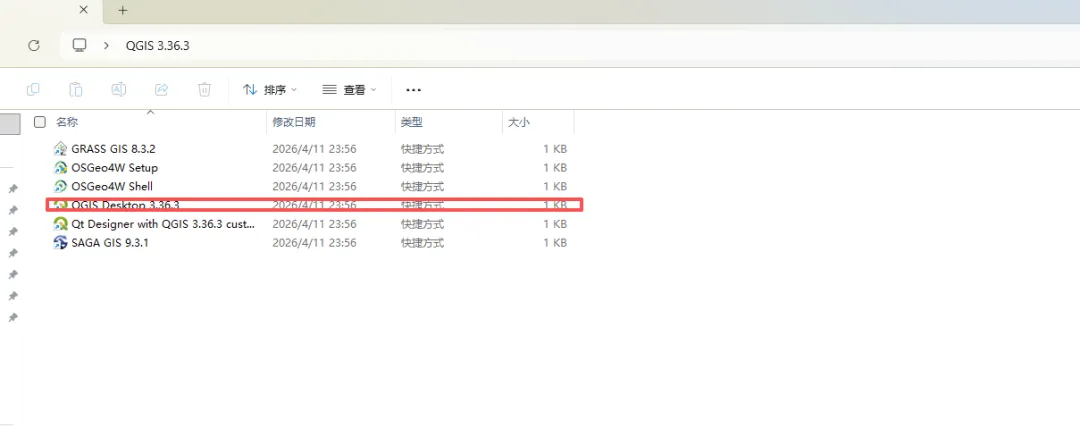Viewport: 1080px width, 428px height.
Task: Click the Share icon in the toolbar
Action: pos(162,90)
